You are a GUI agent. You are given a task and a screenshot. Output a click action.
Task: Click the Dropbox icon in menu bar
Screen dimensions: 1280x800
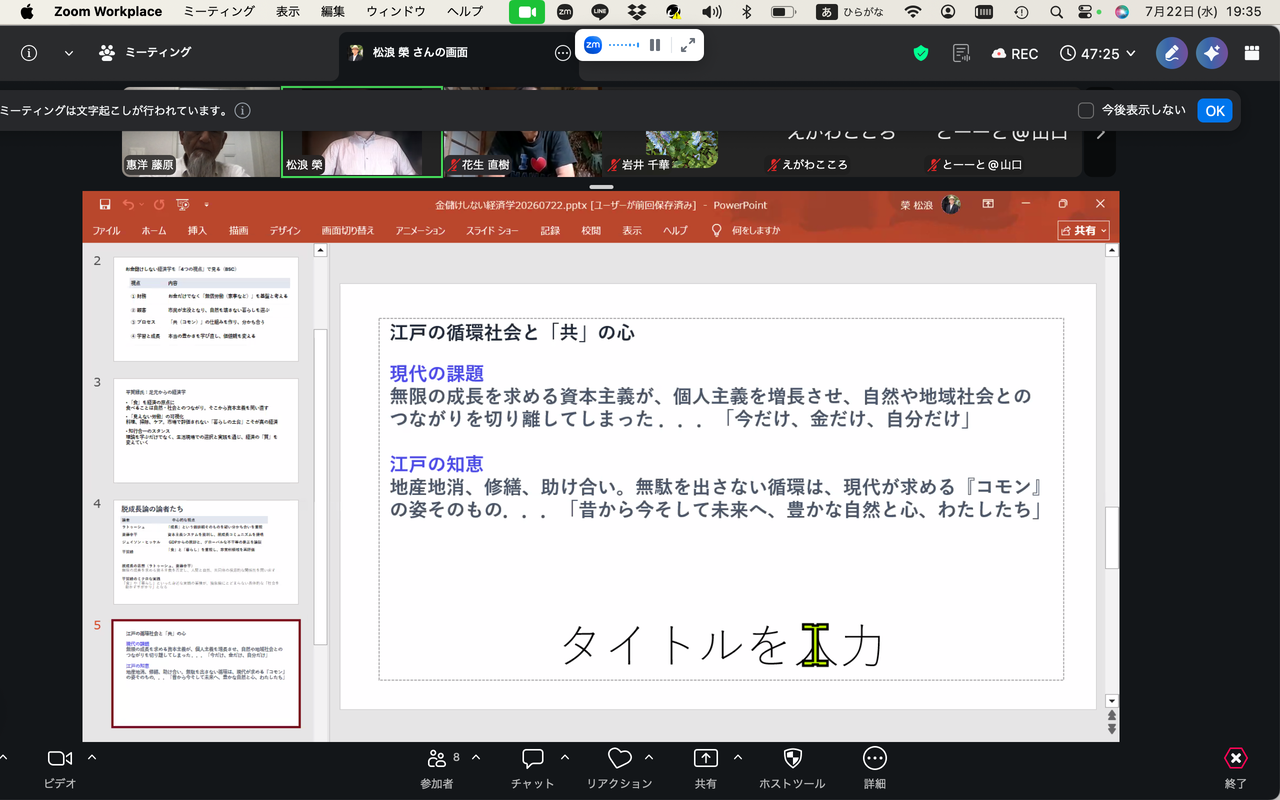tap(637, 12)
